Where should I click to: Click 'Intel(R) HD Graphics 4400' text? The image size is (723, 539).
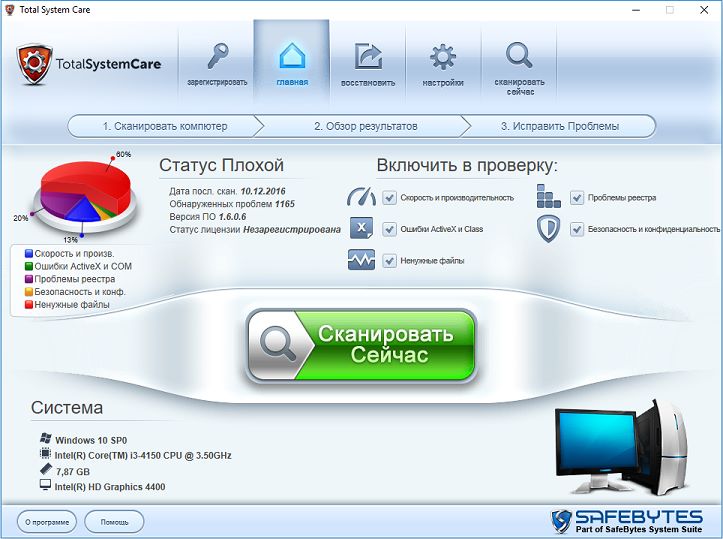[x=110, y=487]
